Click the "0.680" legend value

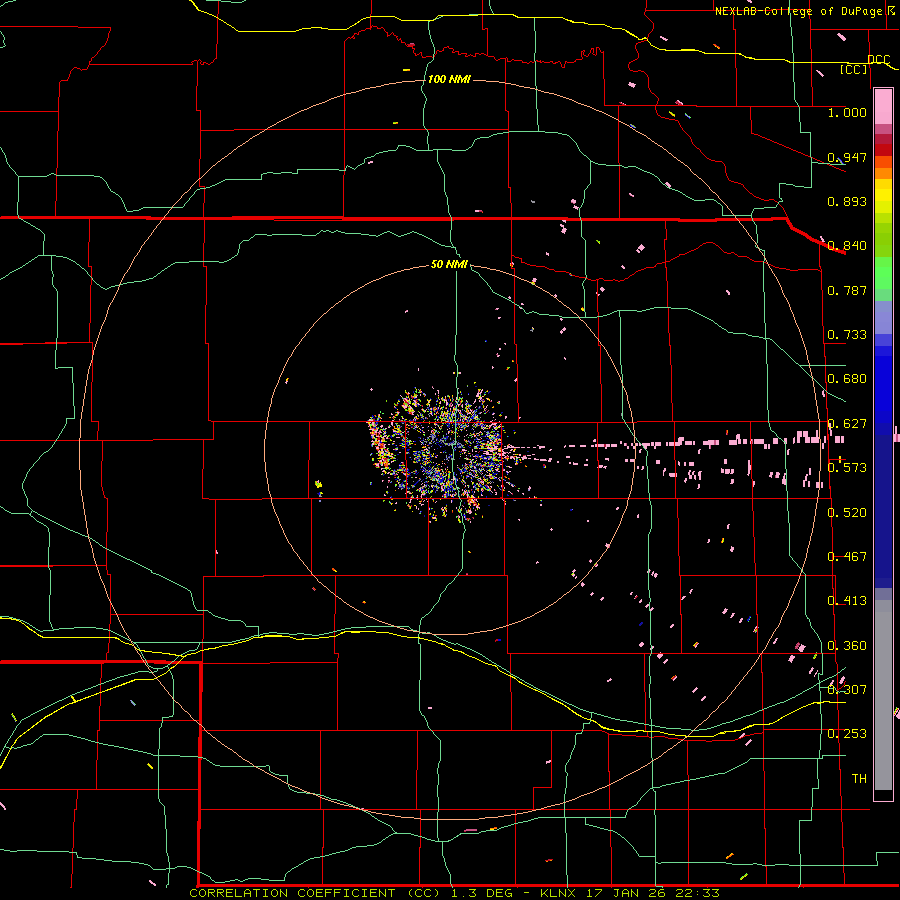(847, 379)
